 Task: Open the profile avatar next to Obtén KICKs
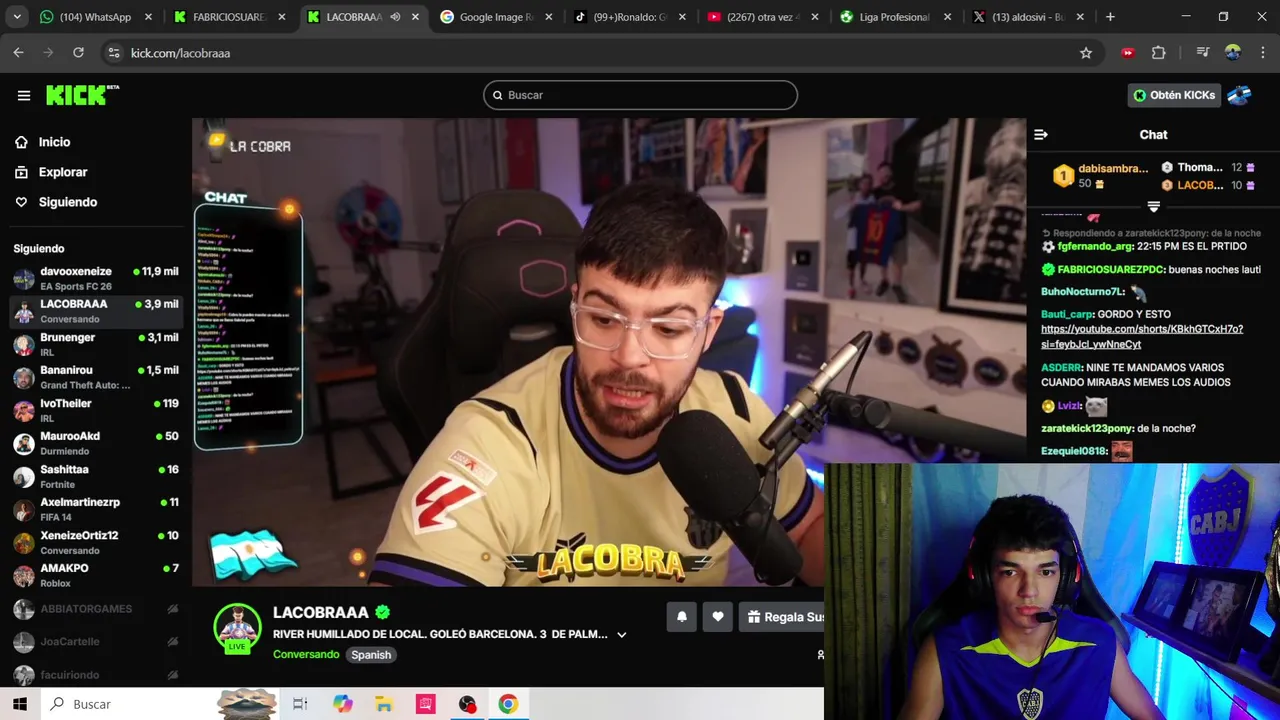1239,95
